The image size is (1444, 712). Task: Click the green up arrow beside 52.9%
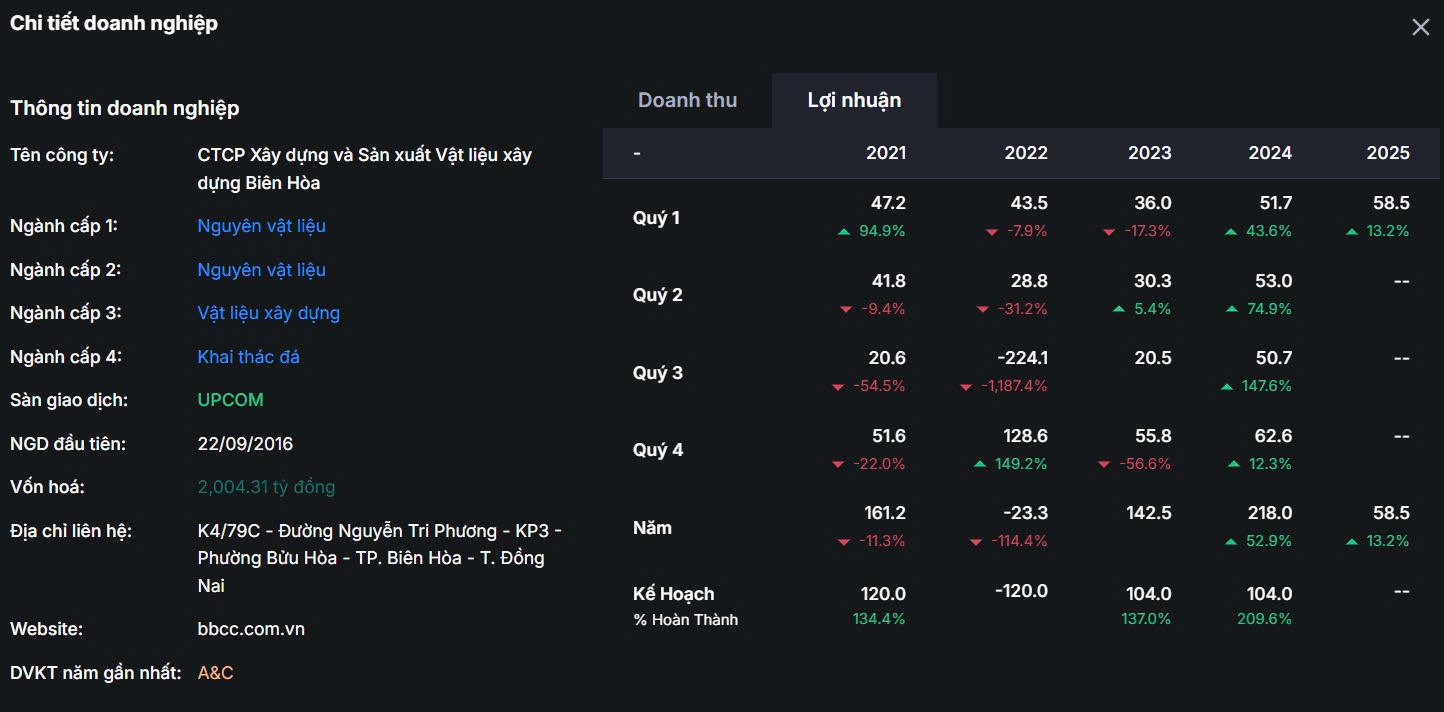[1232, 542]
